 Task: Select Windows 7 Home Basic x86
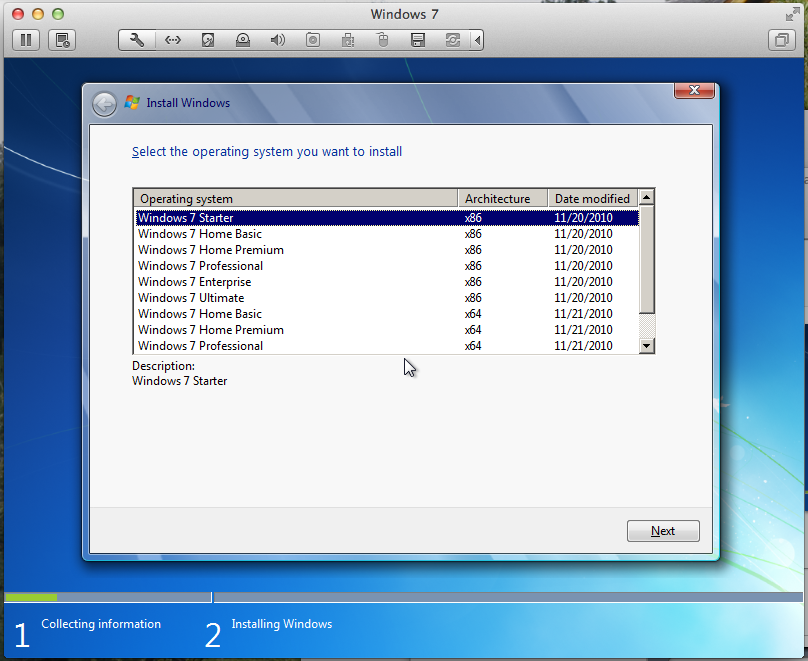point(387,234)
